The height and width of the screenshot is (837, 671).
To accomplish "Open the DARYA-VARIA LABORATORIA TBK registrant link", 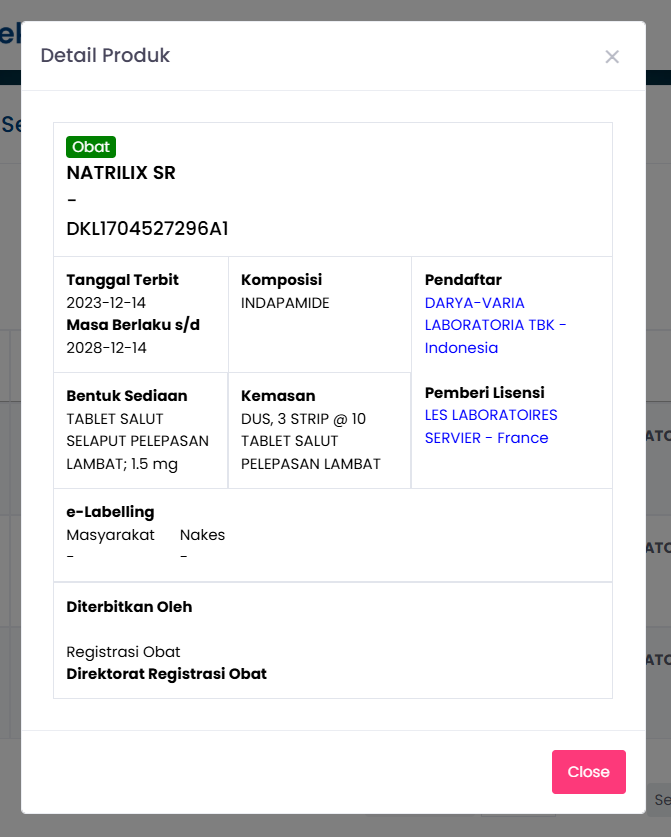I will point(495,325).
